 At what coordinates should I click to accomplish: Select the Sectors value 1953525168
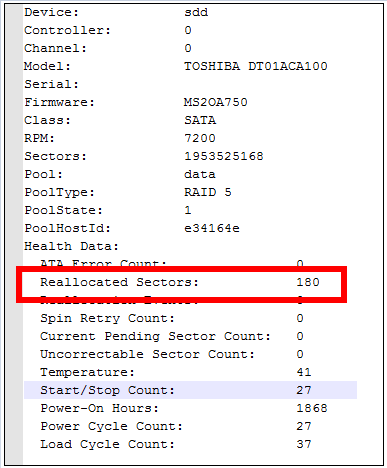224,156
